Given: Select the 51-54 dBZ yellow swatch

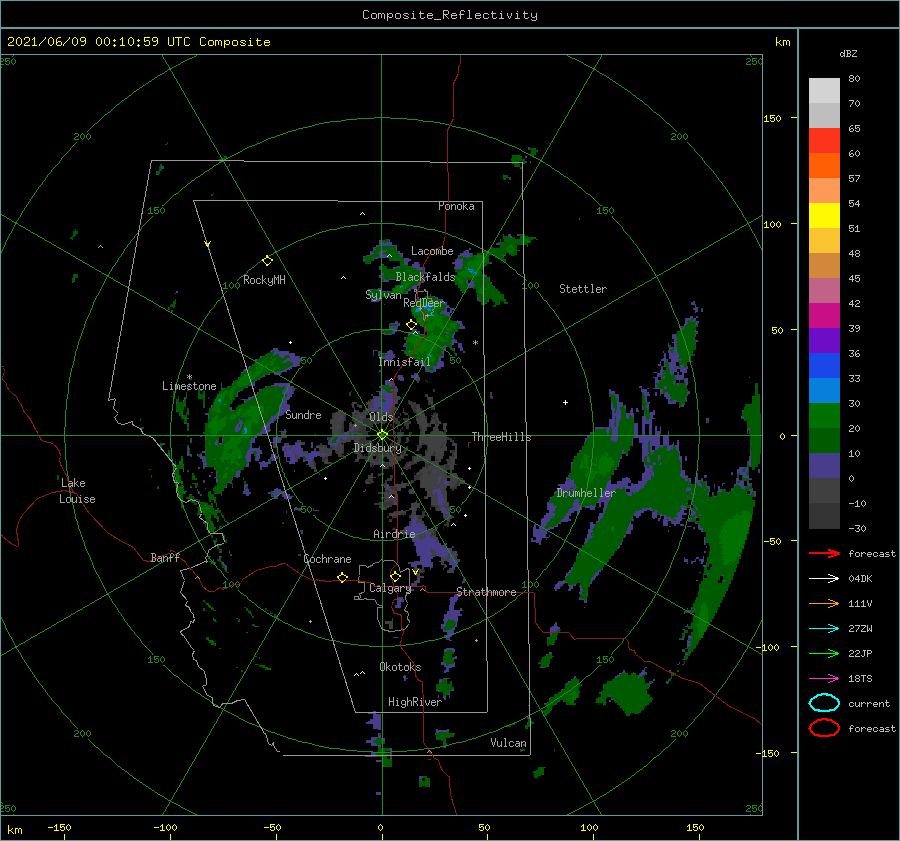Looking at the screenshot, I should (x=824, y=216).
